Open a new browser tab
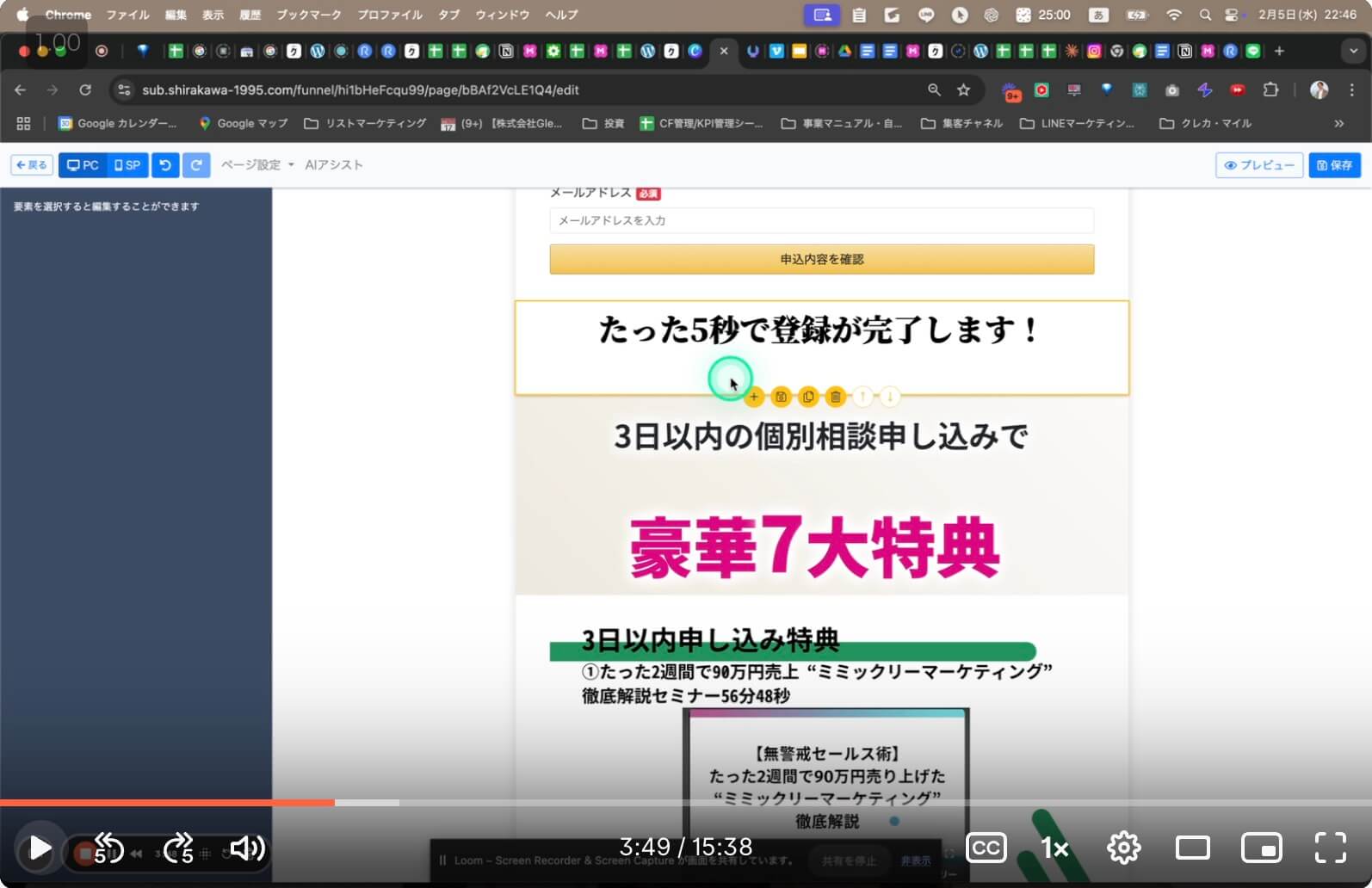The image size is (1372, 888). point(1279,52)
